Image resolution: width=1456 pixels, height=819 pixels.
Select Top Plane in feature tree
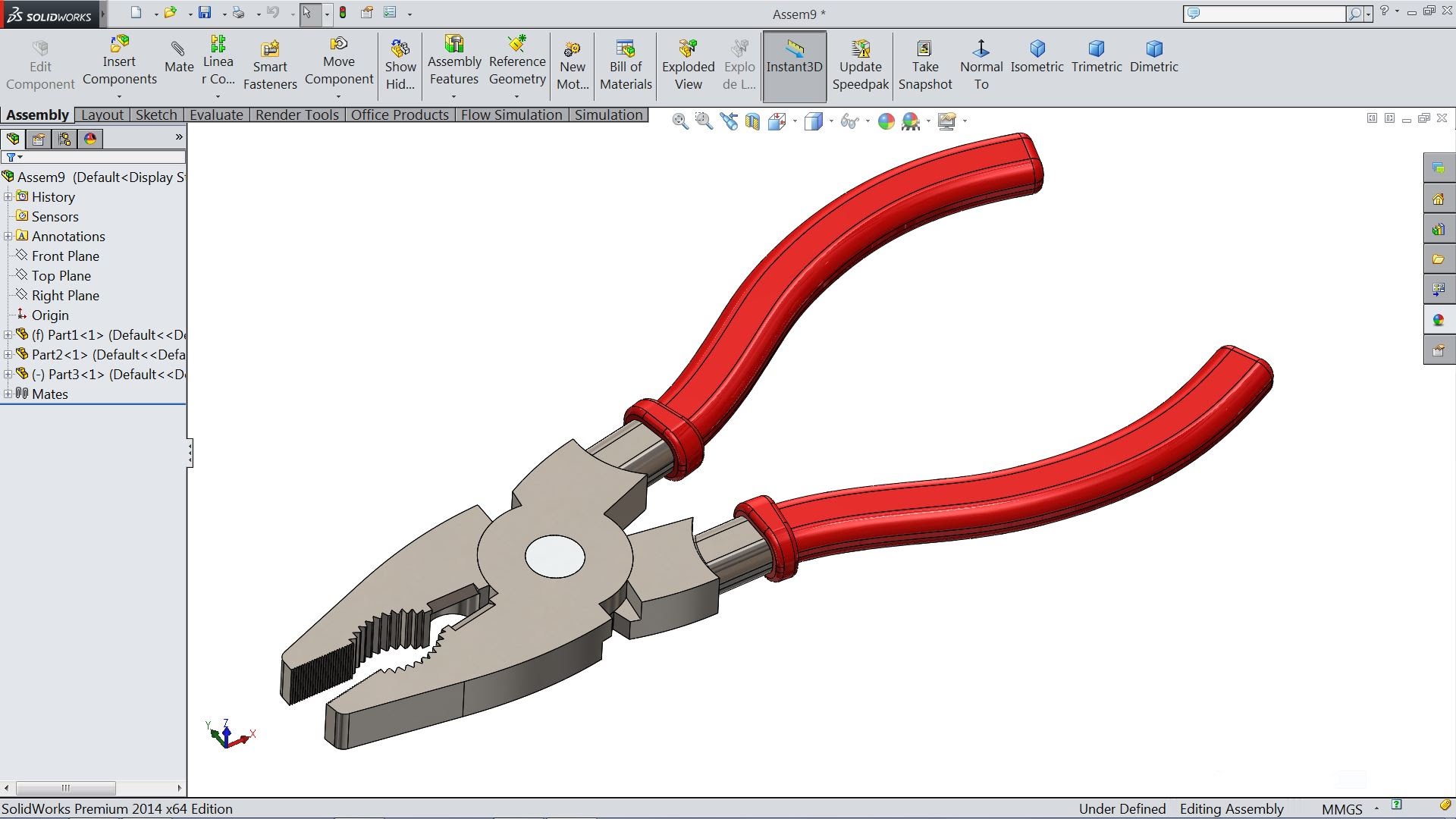coord(61,276)
